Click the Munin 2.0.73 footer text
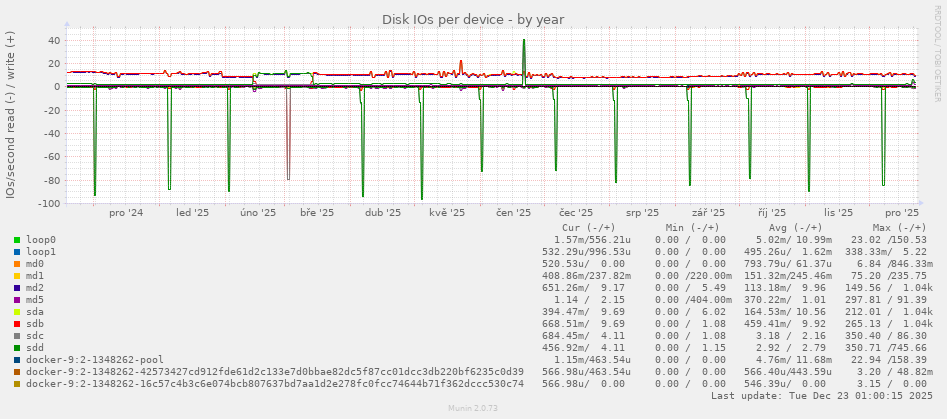The image size is (947, 419). (x=473, y=409)
